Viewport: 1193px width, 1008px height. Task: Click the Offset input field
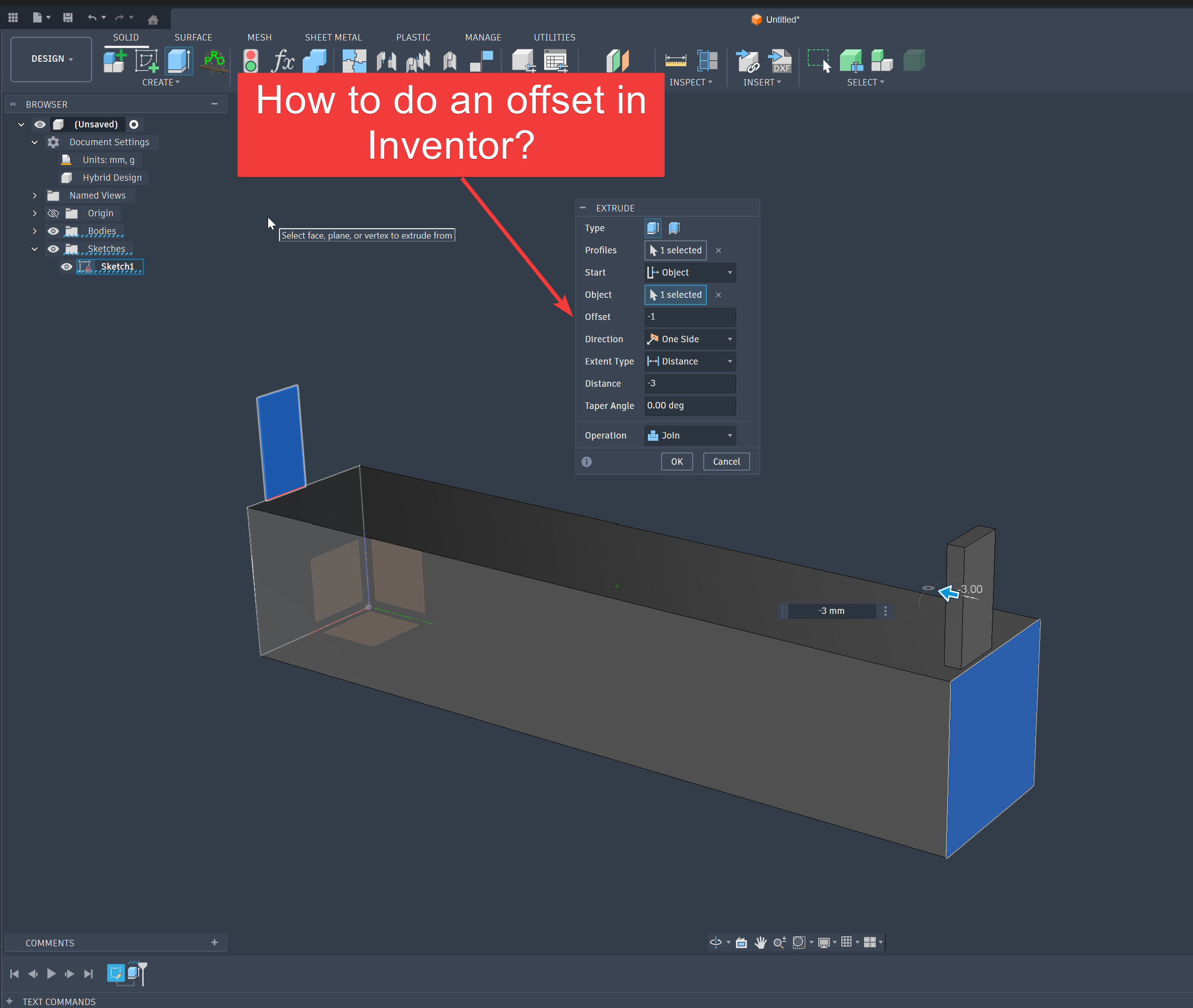click(x=690, y=317)
